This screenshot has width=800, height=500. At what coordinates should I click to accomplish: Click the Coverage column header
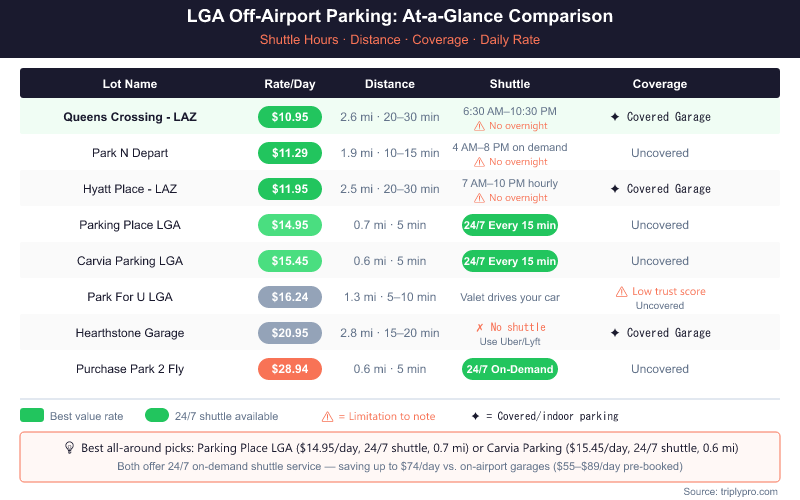pos(660,84)
